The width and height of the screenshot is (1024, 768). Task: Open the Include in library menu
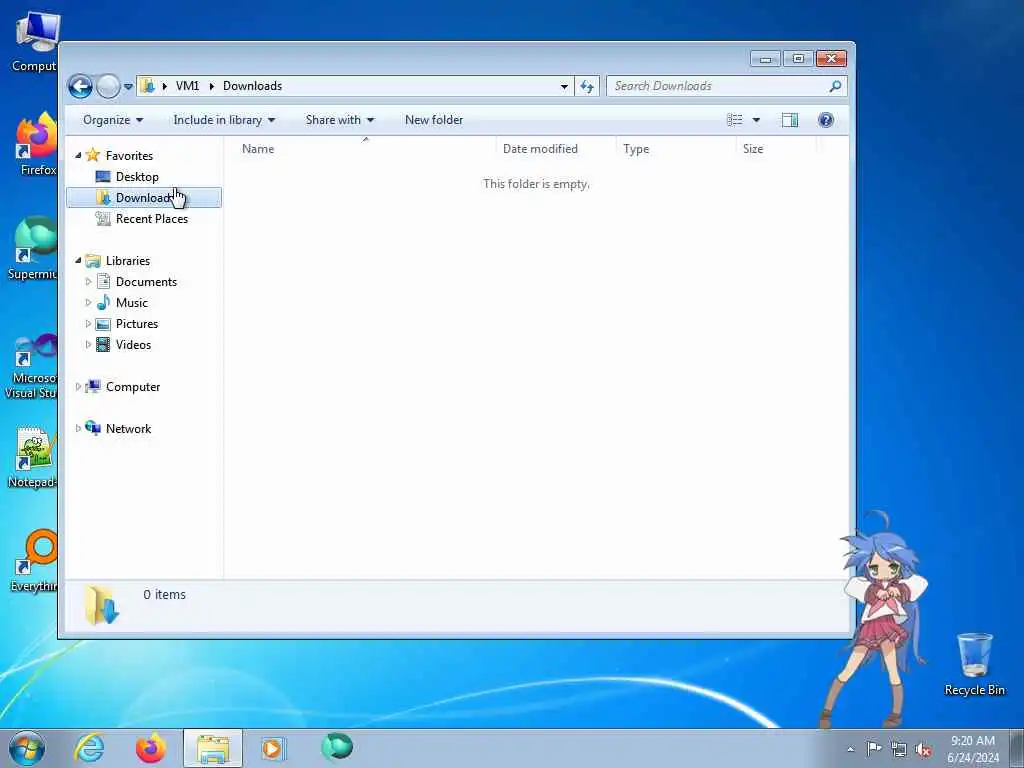point(224,120)
